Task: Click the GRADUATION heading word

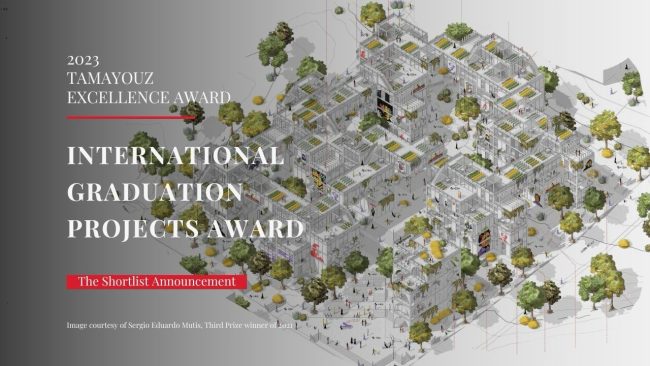Action: point(155,192)
